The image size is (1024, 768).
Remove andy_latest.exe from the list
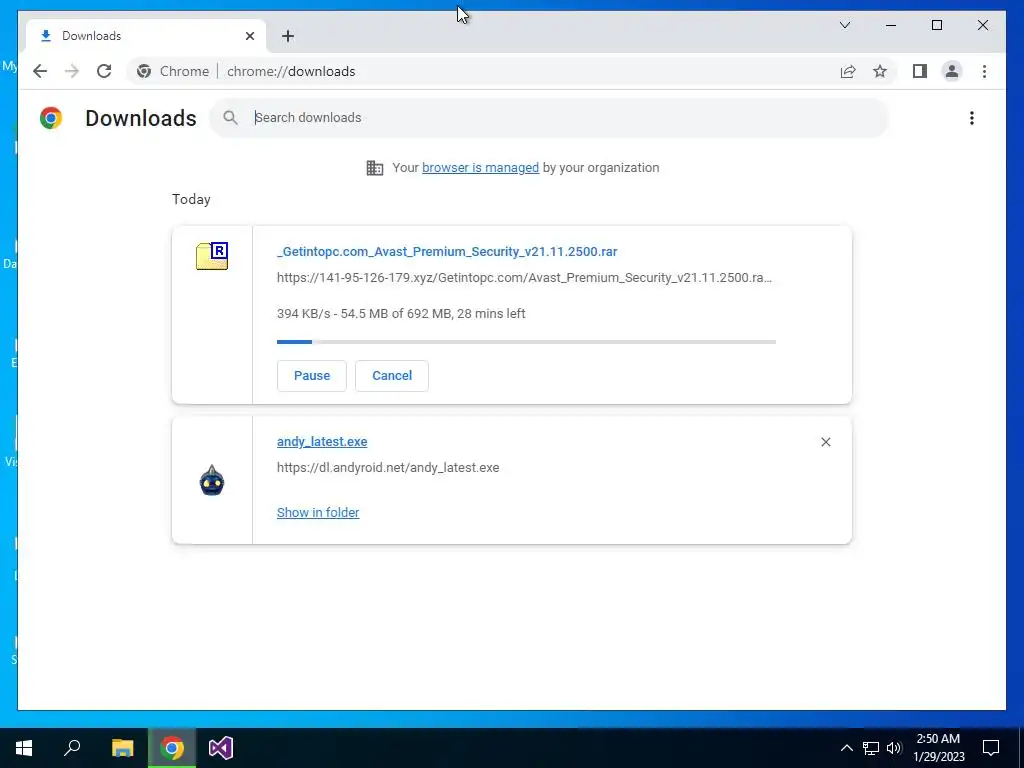(x=825, y=442)
